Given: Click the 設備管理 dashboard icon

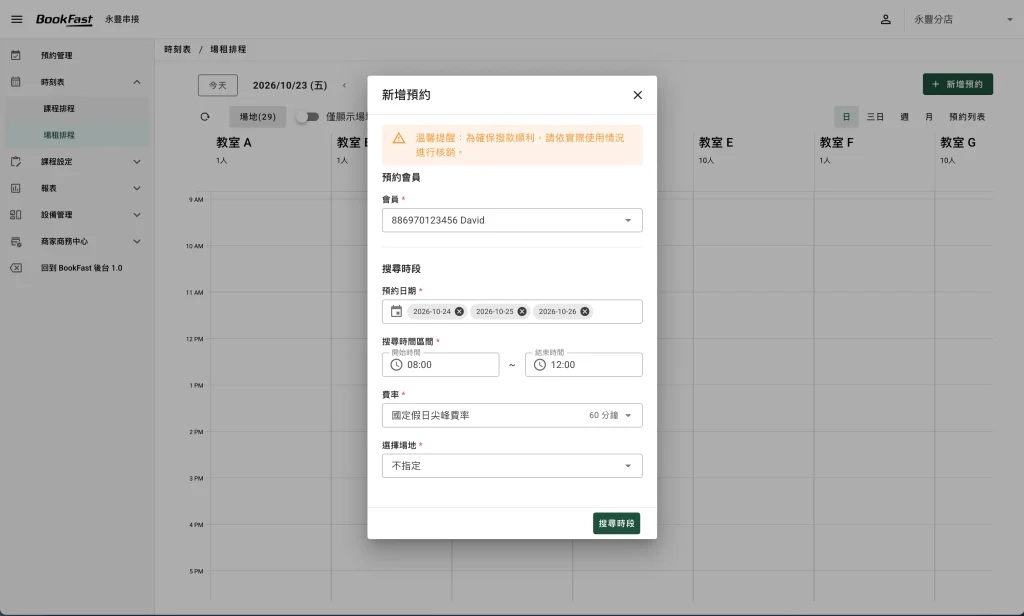Looking at the screenshot, I should click(16, 215).
